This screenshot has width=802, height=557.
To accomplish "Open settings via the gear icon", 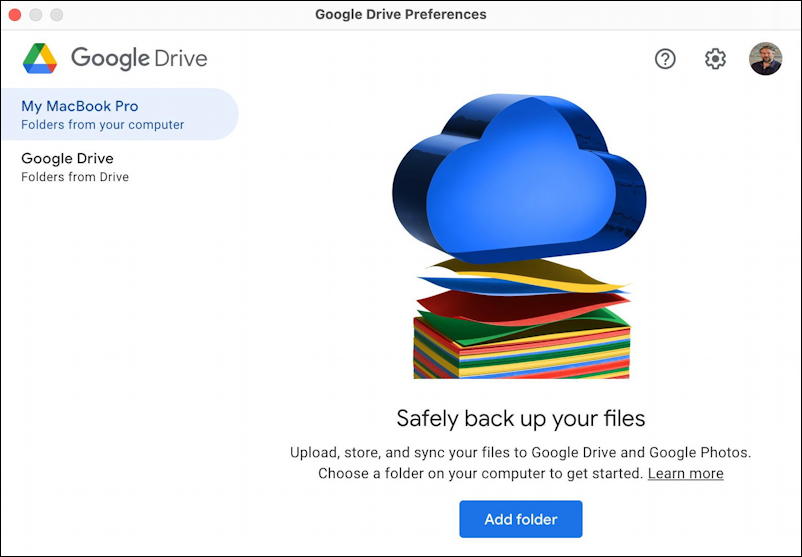I will click(x=715, y=59).
